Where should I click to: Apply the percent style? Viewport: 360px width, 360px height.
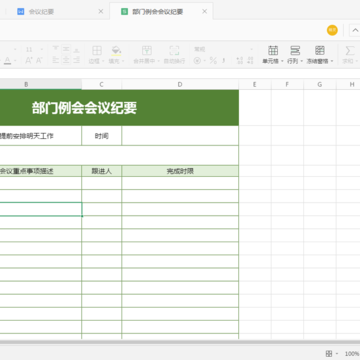point(213,61)
